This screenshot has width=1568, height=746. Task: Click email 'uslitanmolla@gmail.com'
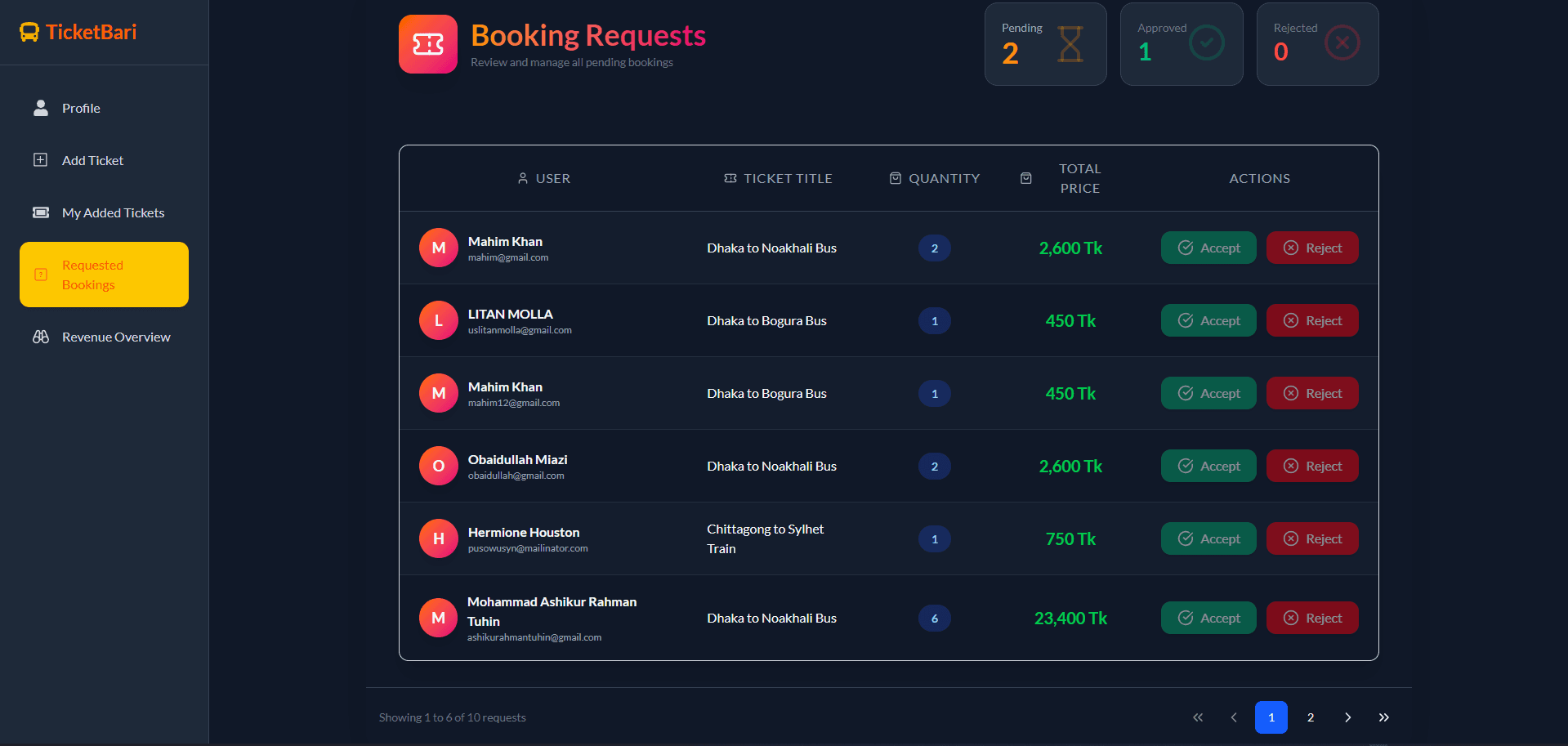[520, 330]
